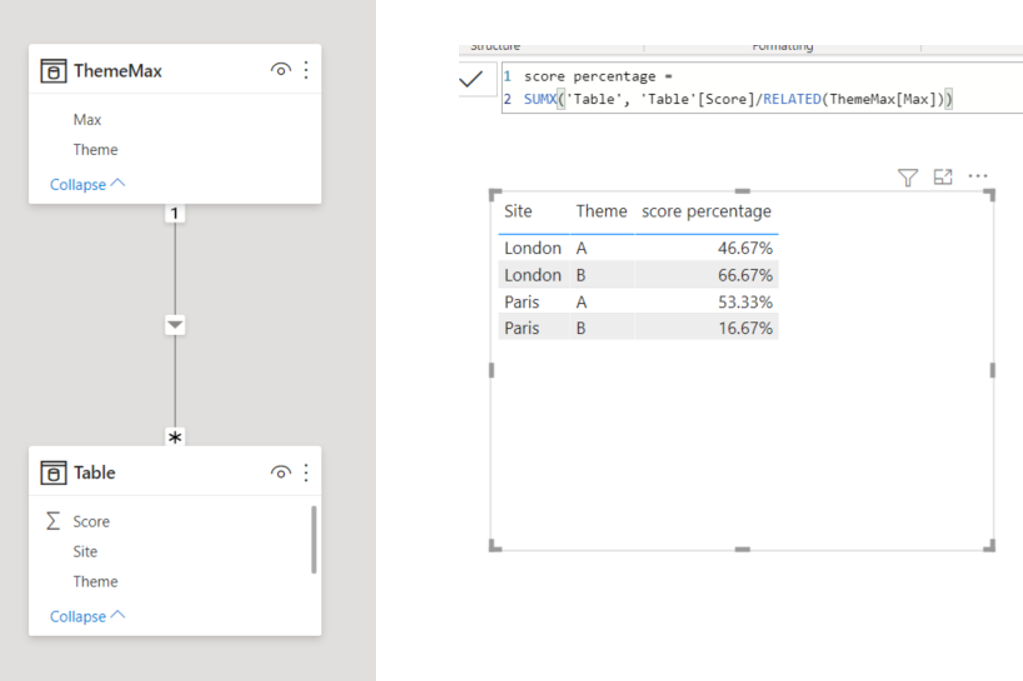
Task: Collapse the Table card fields
Action: (87, 616)
